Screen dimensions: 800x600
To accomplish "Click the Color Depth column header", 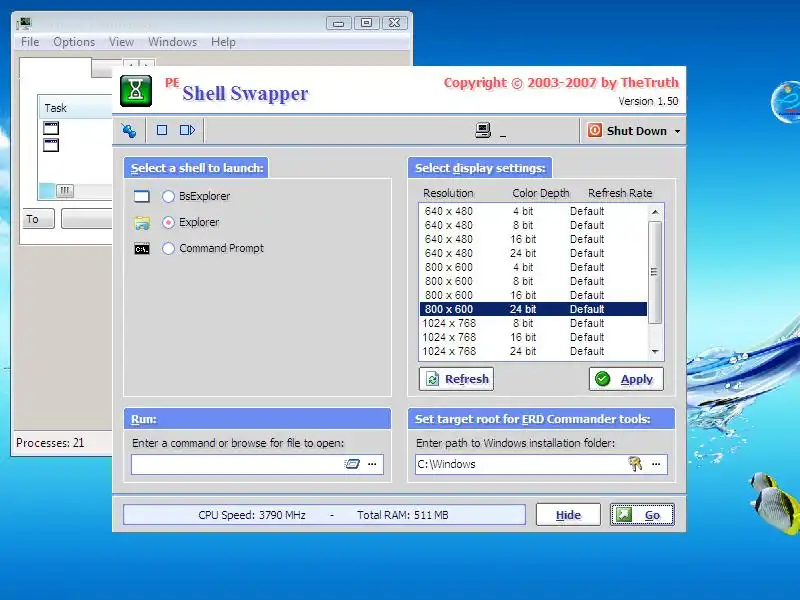I will [x=541, y=193].
